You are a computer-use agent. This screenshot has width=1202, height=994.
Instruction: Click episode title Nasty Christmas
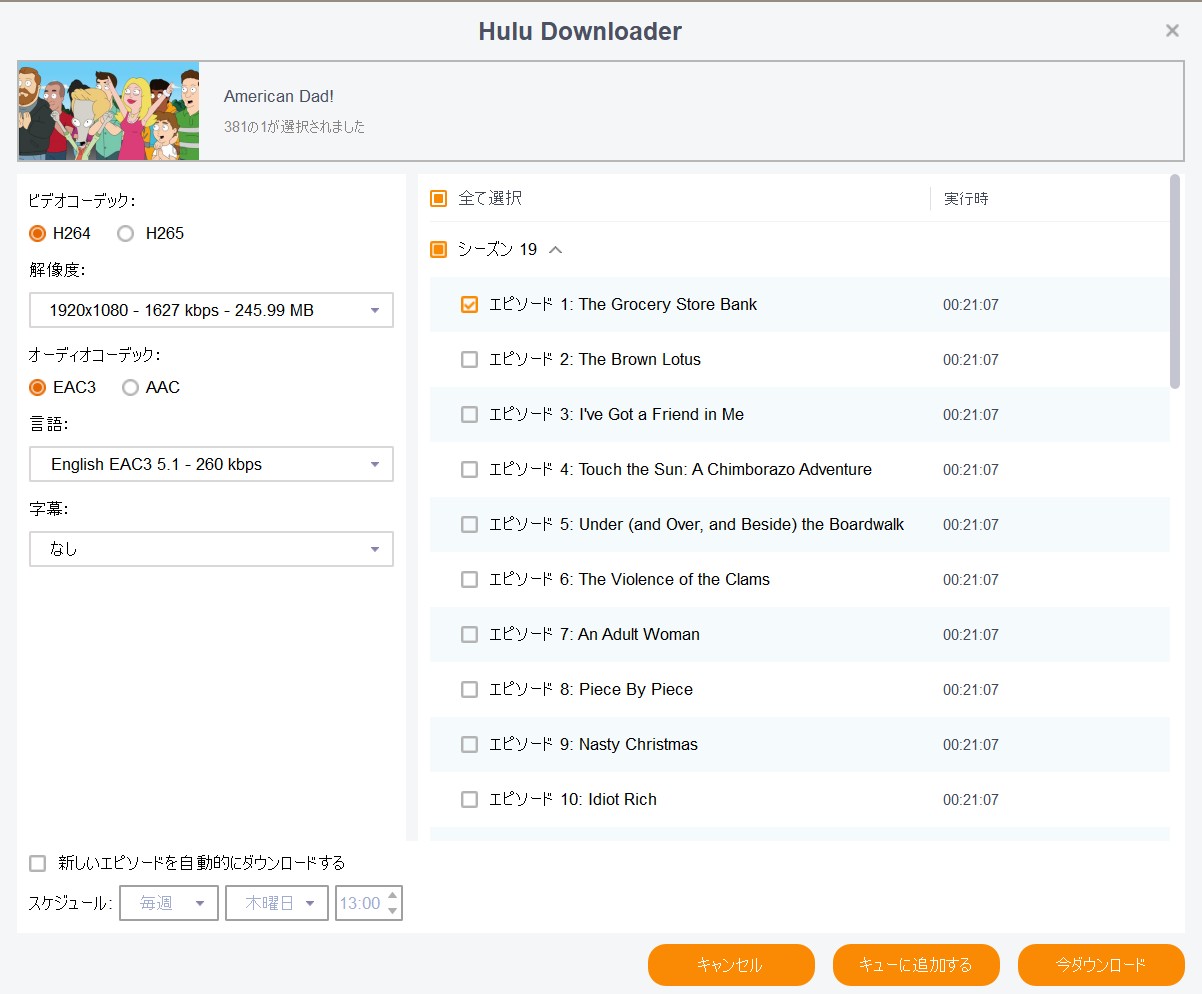pos(638,744)
